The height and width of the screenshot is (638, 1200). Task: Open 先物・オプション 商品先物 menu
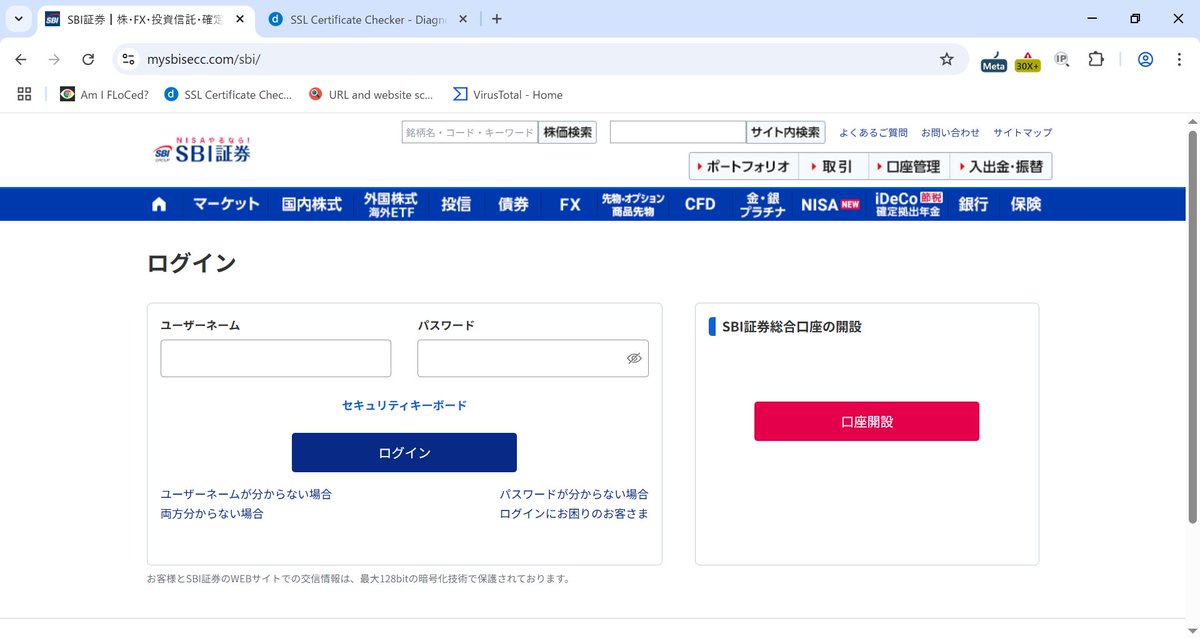coord(633,204)
